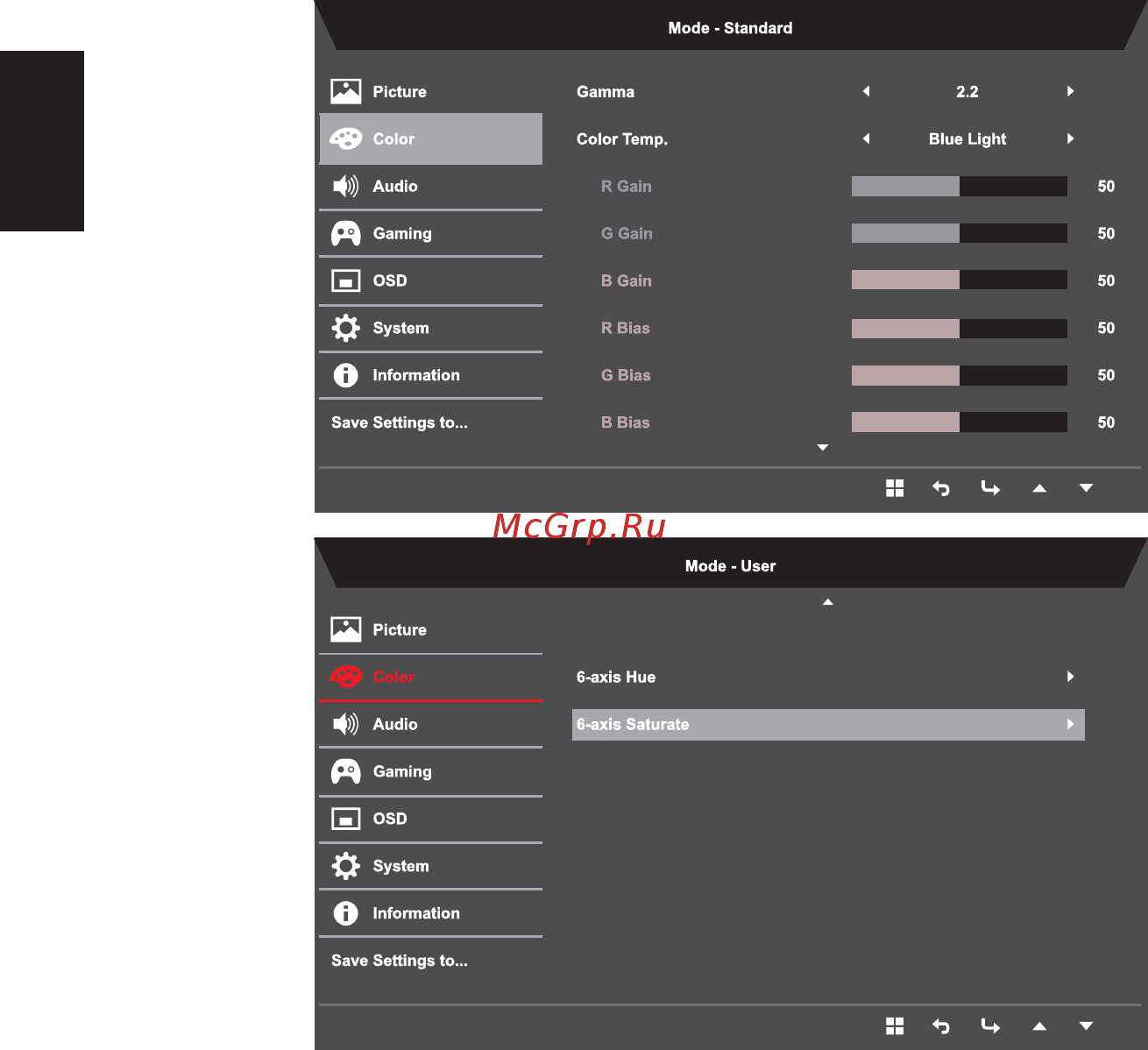
Task: Switch Color Temp. to previous option
Action: pos(866,138)
